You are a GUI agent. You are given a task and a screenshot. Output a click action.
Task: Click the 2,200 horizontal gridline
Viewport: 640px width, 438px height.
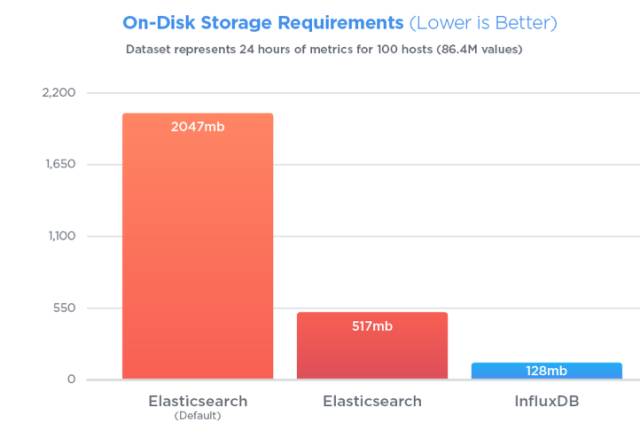363,93
